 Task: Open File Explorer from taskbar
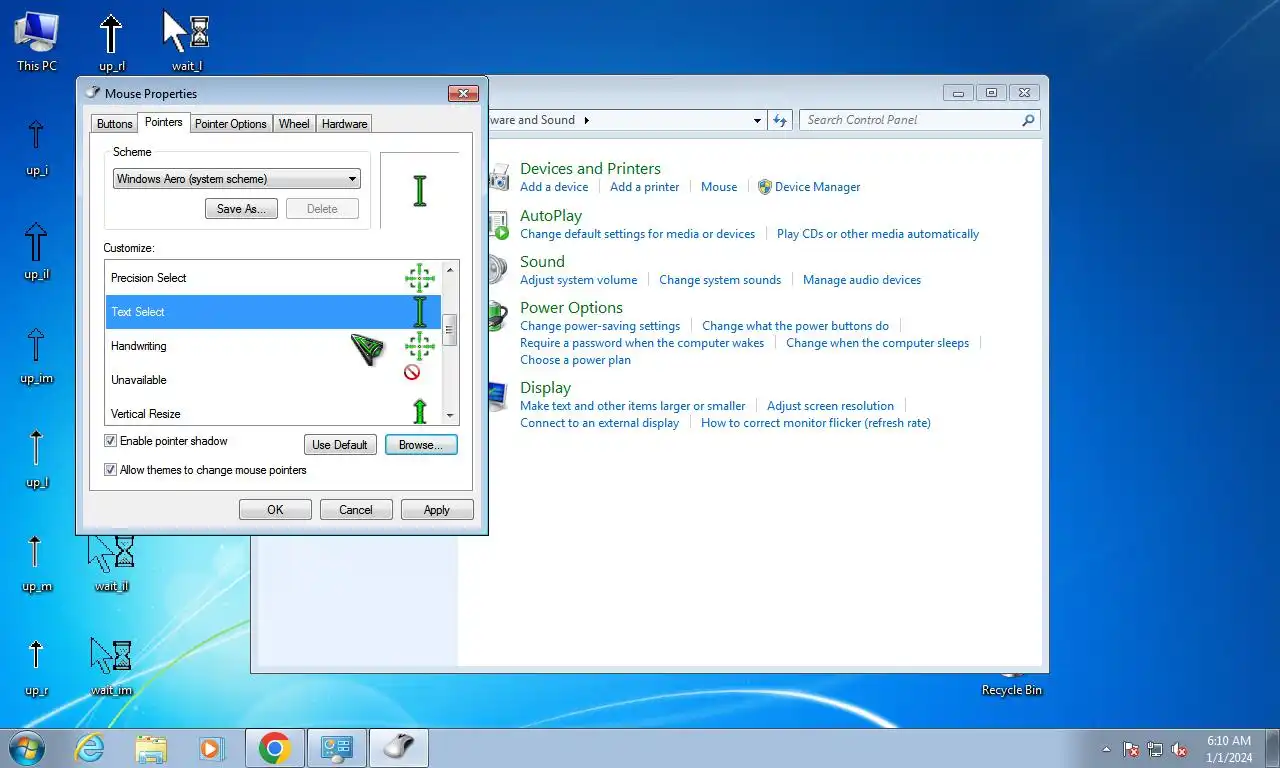[151, 748]
